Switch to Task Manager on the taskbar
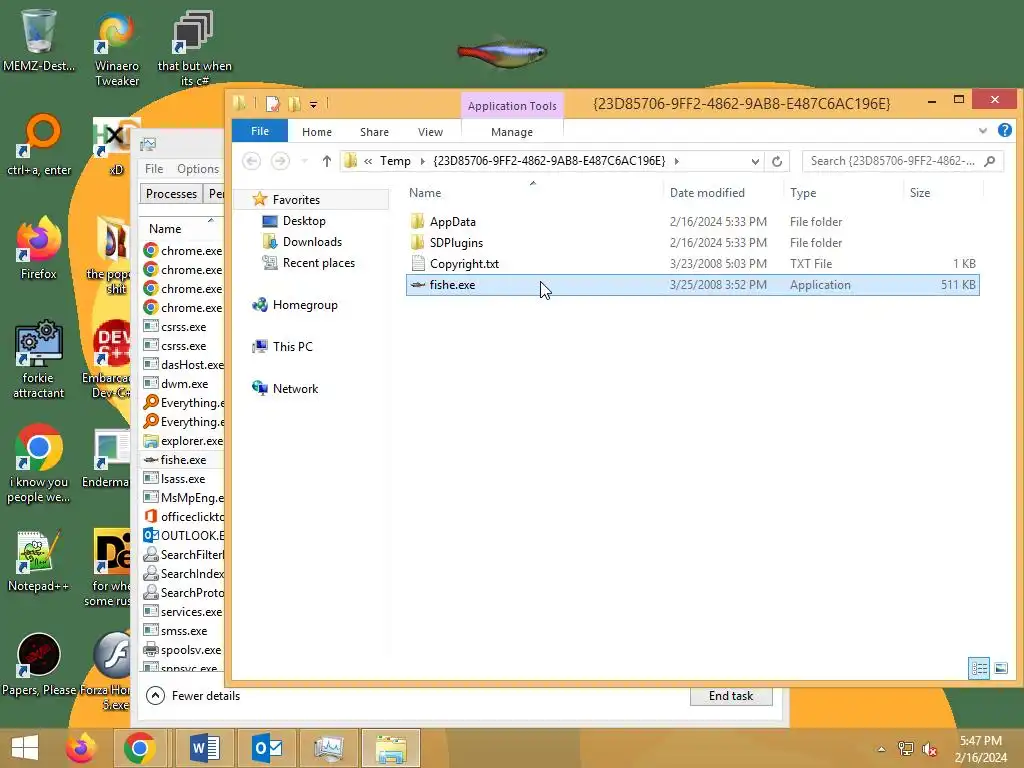1024x768 pixels. tap(328, 748)
